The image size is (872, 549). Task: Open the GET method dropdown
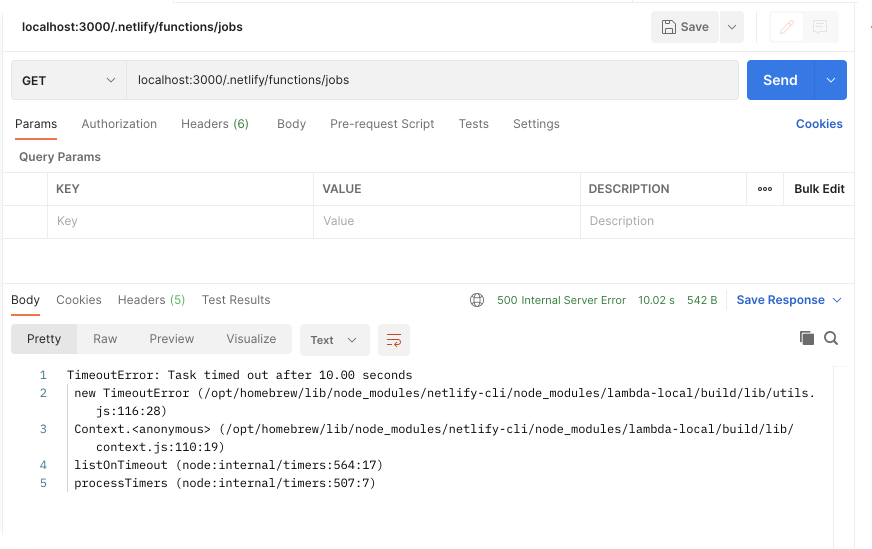click(x=68, y=80)
